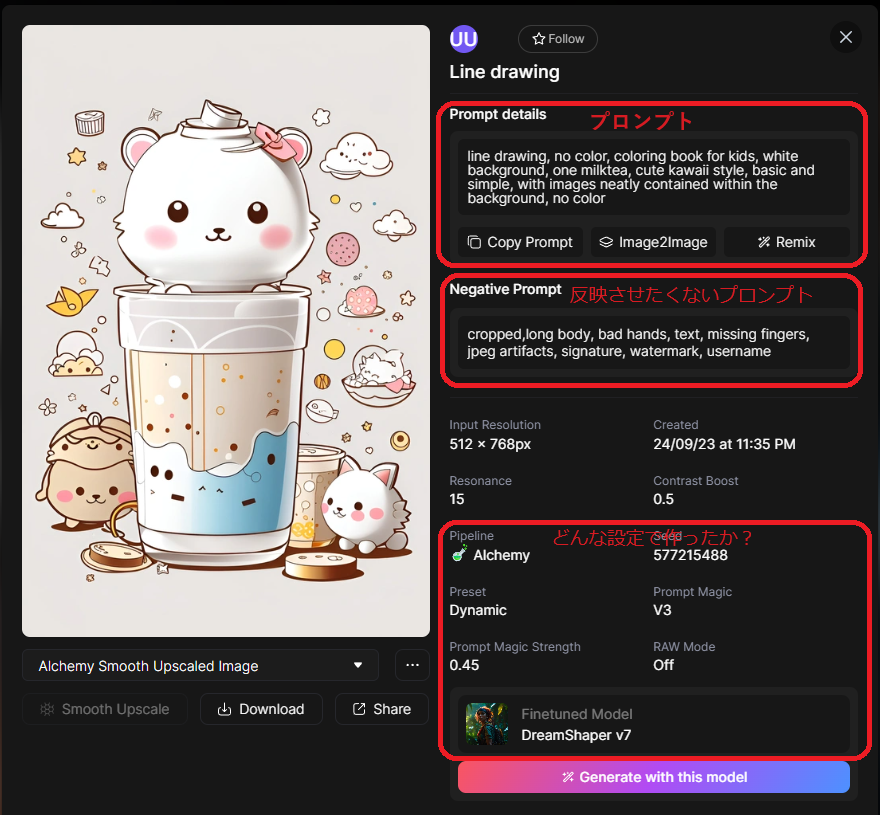Follow this creator with the star button
880x815 pixels.
click(x=557, y=39)
